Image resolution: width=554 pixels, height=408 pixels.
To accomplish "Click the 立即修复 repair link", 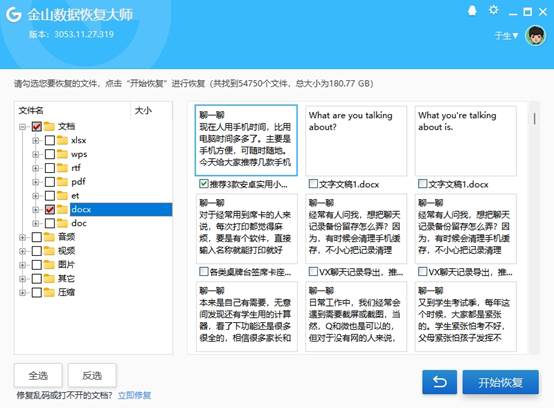I will pos(134,395).
